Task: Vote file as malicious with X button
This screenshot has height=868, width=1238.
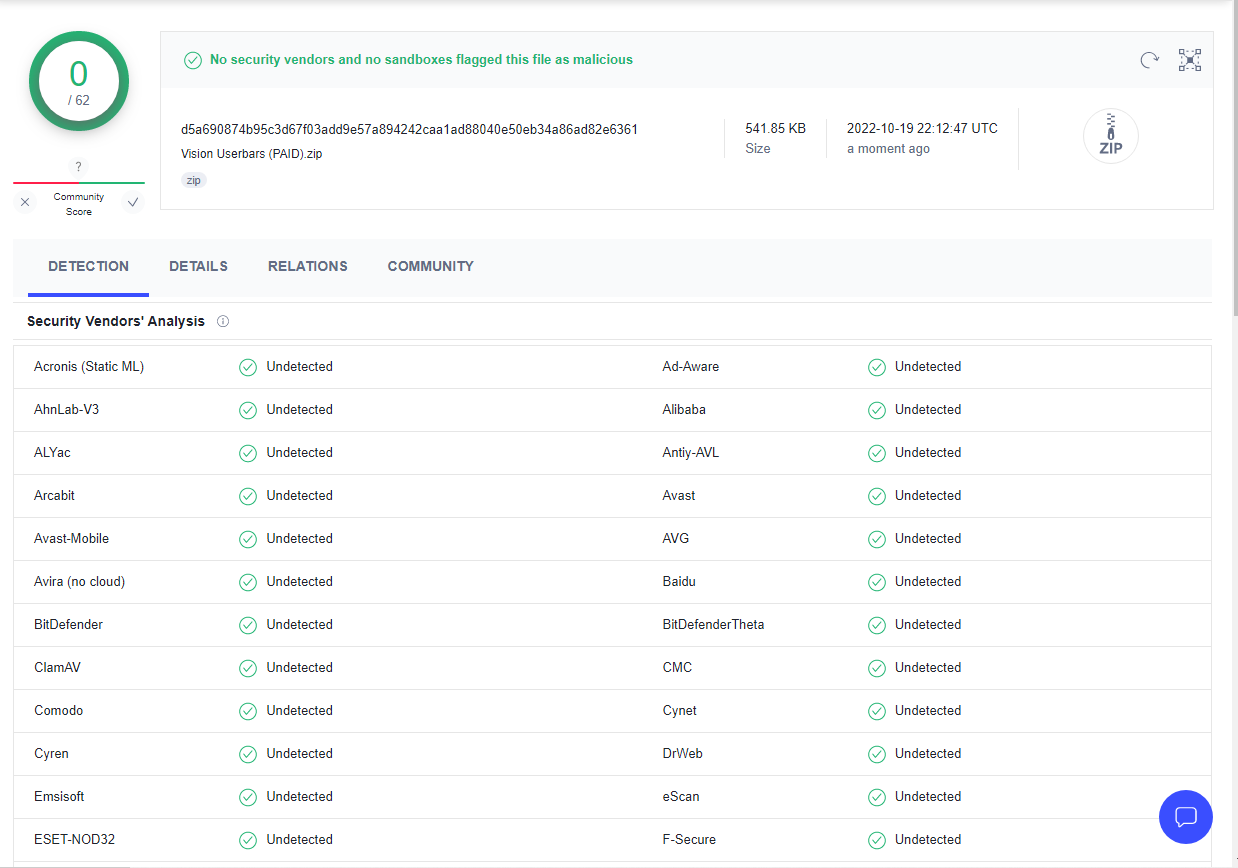Action: [25, 202]
